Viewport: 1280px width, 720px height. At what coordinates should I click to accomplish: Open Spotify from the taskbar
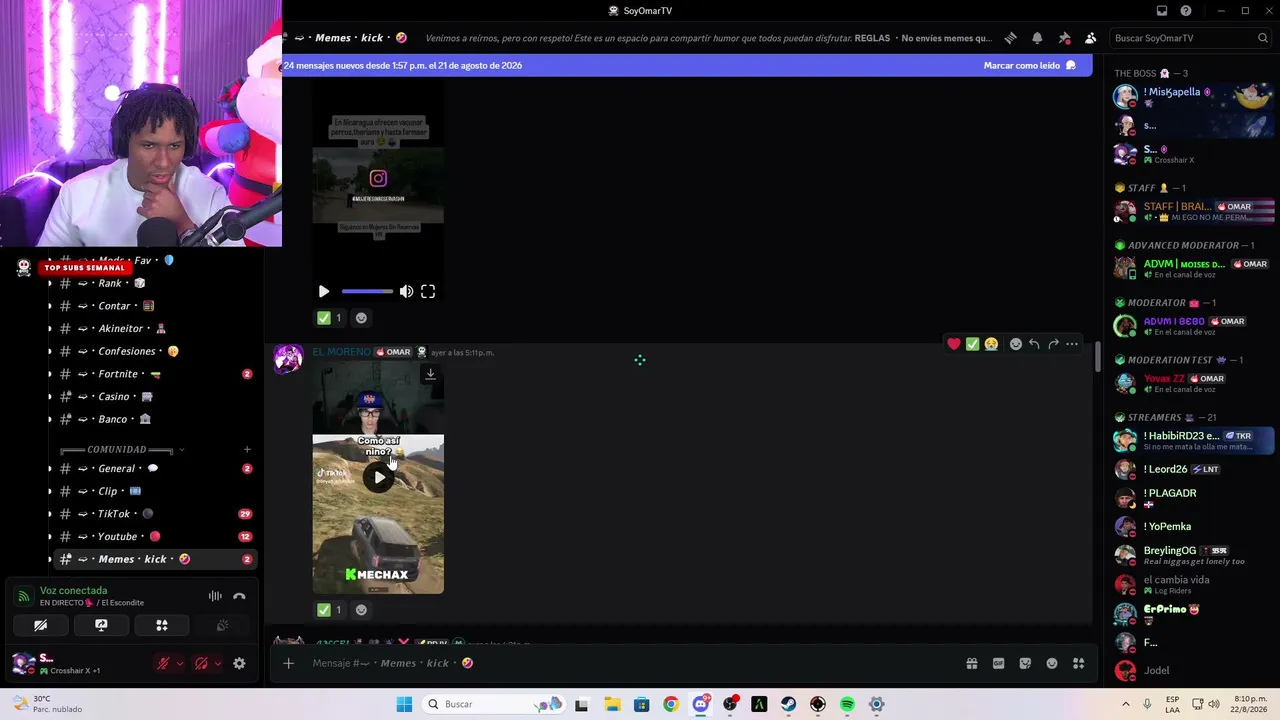847,704
